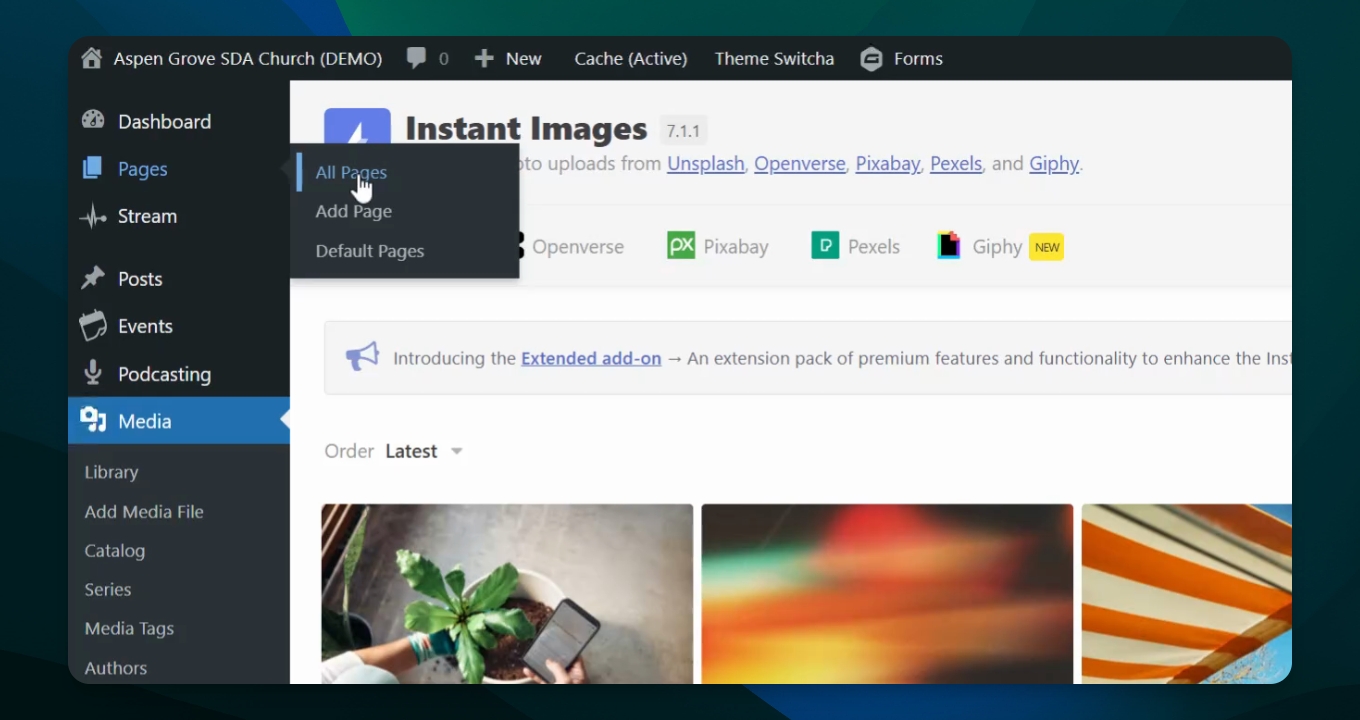Click Aspen Grove SDA Church (DEMO) site name
This screenshot has height=720, width=1360.
(248, 59)
